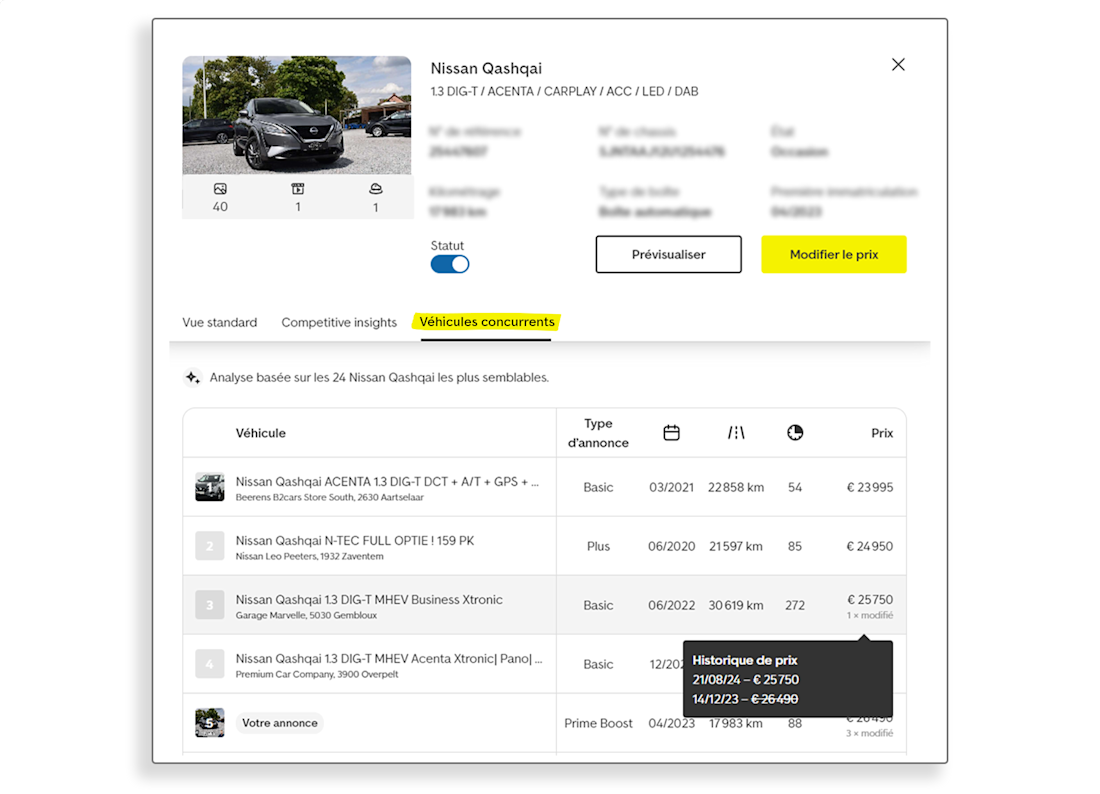This screenshot has width=1100, height=794.
Task: Click Garage Marvelle, 5030 Gembloux text
Action: pos(306,615)
